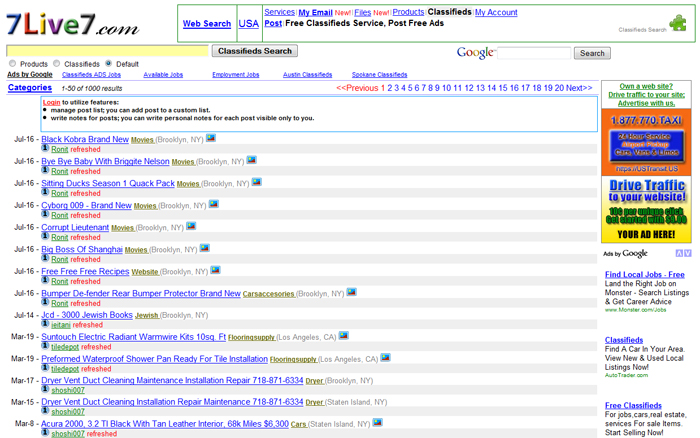
Task: Click the Drive Traffic to your website banner
Action: [x=646, y=209]
